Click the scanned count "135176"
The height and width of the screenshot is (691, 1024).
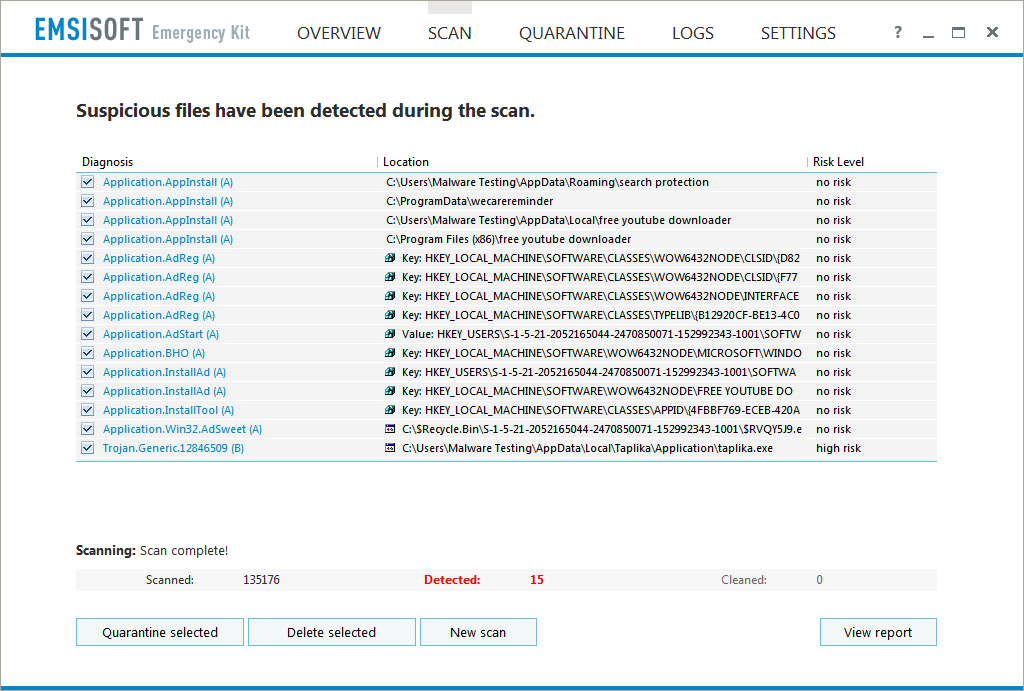click(261, 580)
